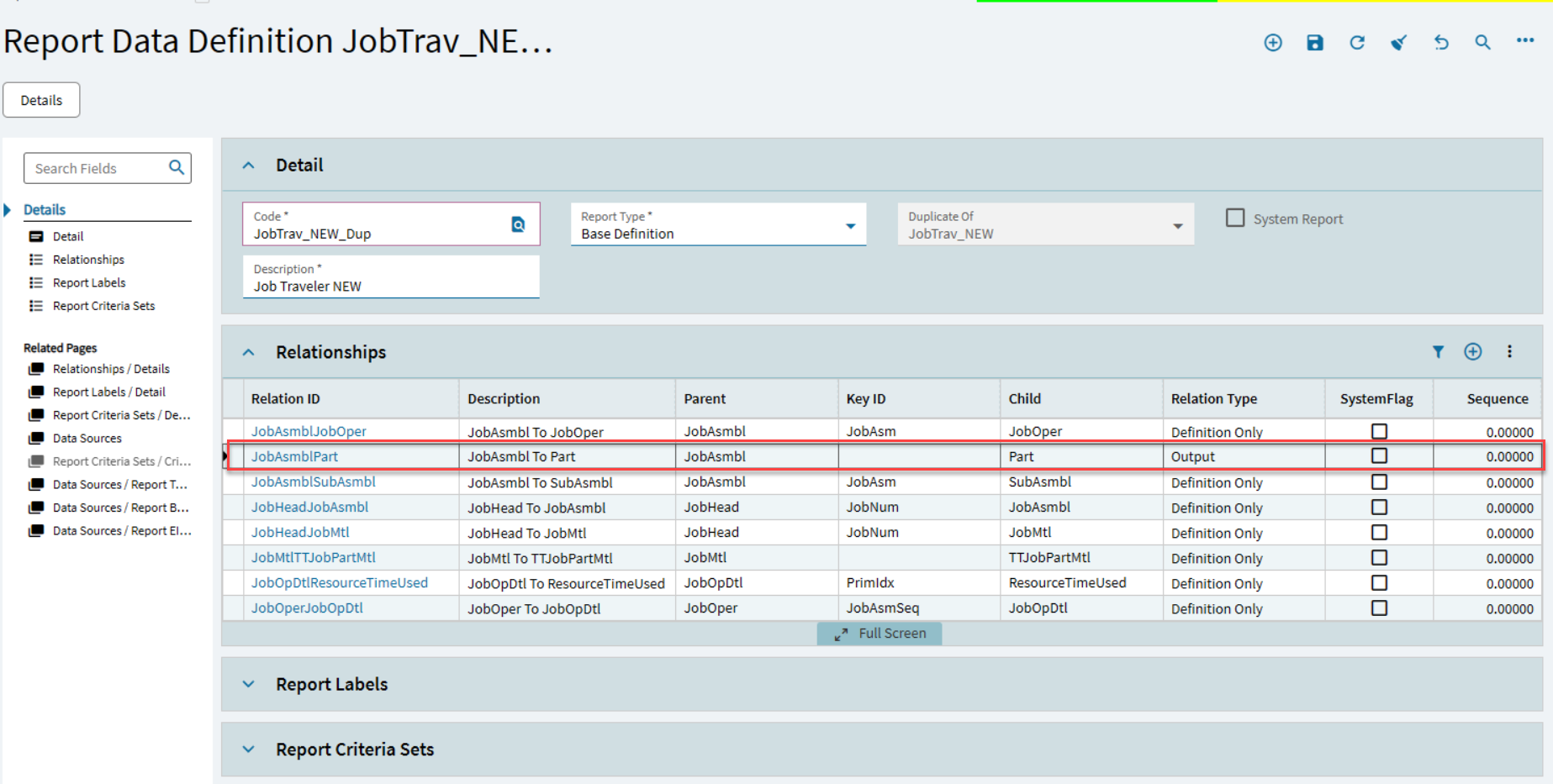1553x784 pixels.
Task: Click the Data Sources / Report T... page icon
Action: (36, 485)
